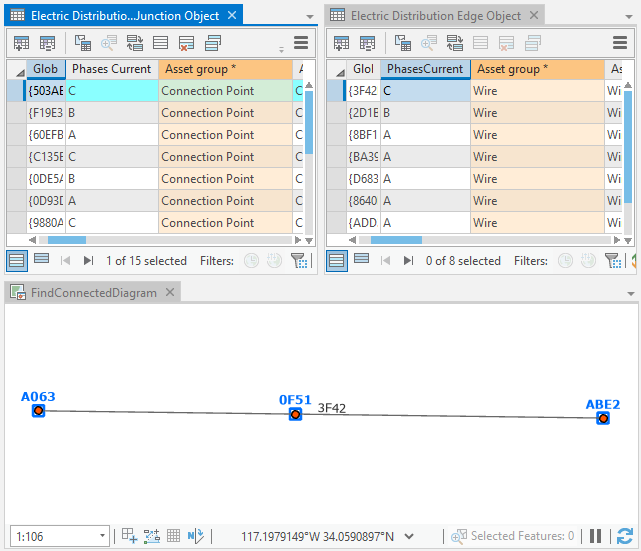Open the map scale 1:106 dropdown

point(103,537)
